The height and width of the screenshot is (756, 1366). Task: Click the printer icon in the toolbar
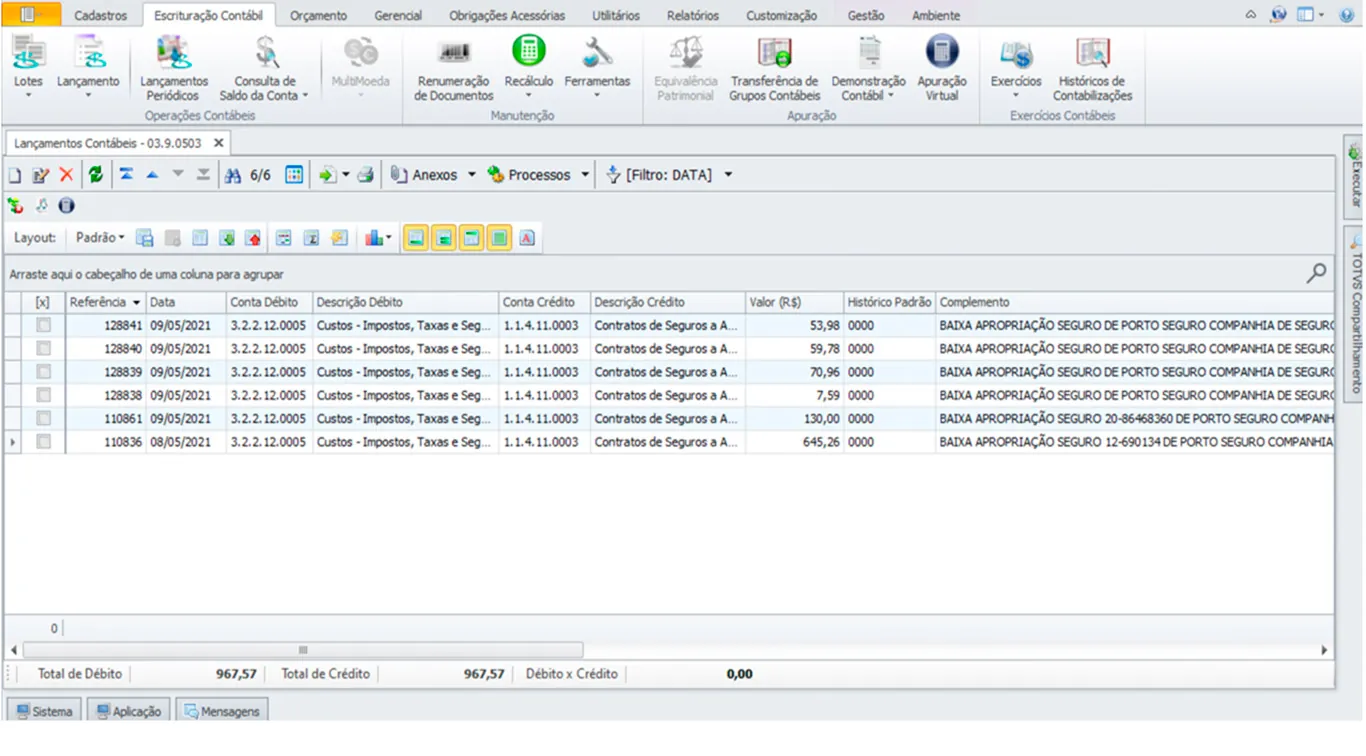tap(366, 175)
